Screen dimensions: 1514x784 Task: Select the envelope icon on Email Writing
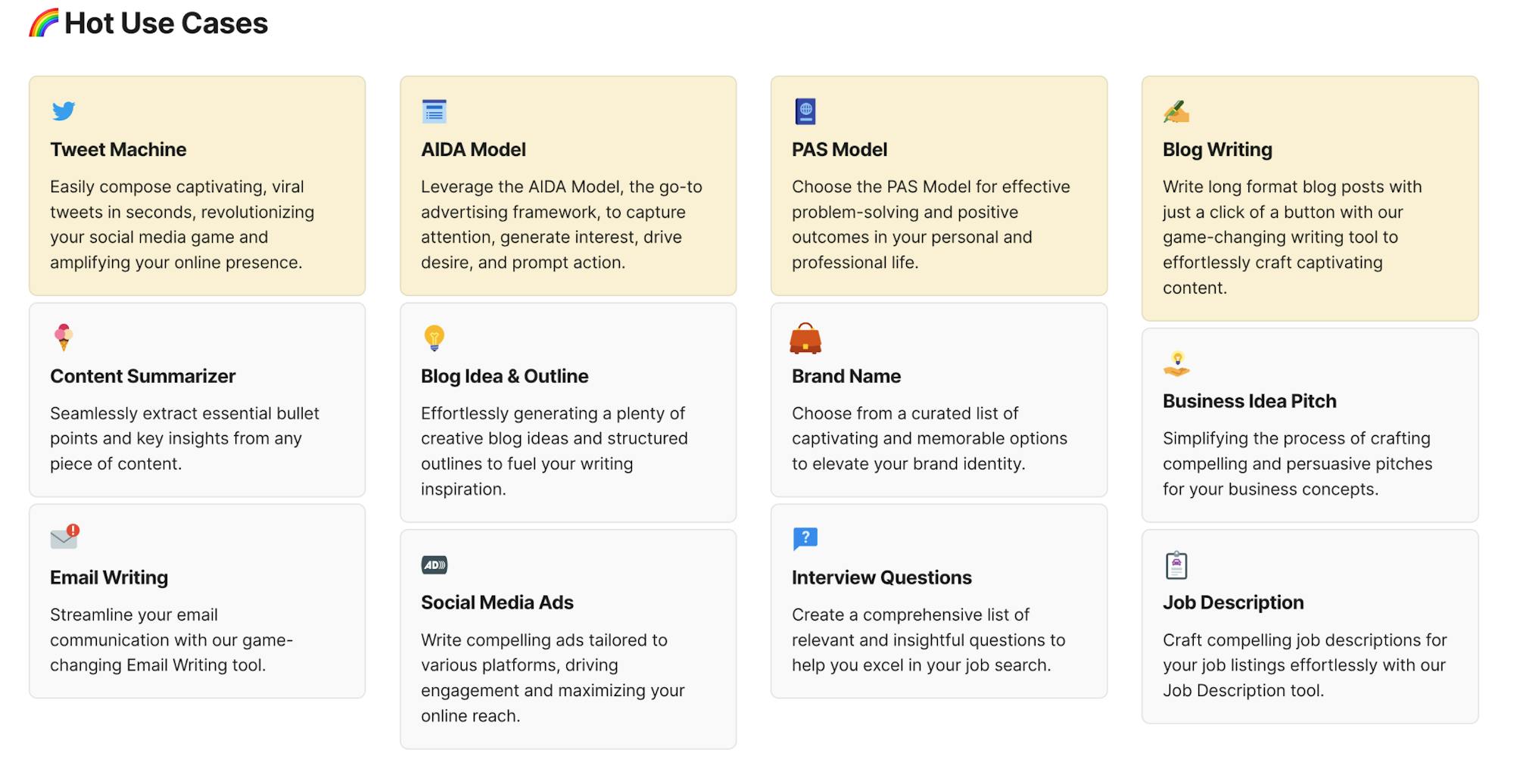point(65,537)
